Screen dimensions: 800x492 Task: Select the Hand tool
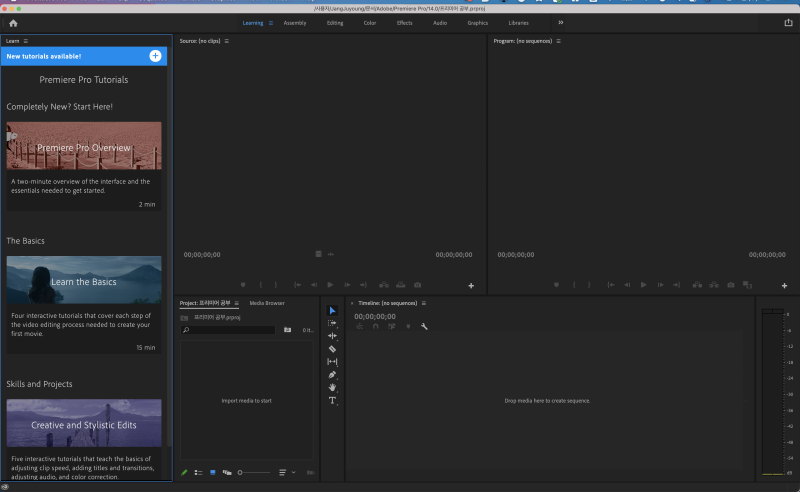[332, 387]
